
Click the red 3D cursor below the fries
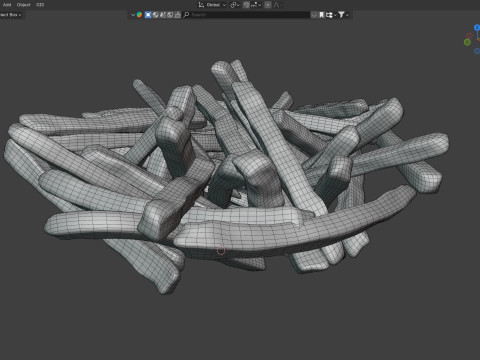click(x=221, y=251)
